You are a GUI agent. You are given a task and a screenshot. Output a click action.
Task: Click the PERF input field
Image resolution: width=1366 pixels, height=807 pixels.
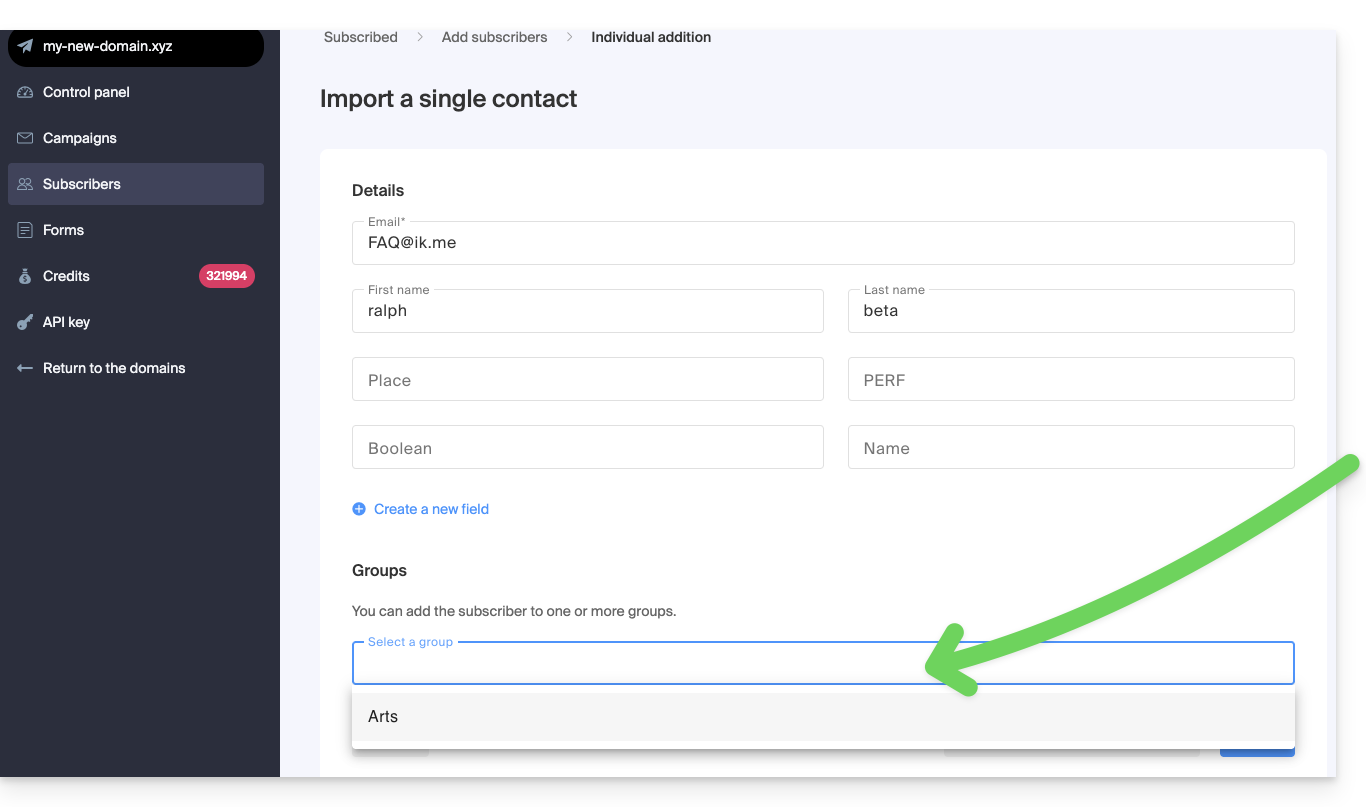1070,380
